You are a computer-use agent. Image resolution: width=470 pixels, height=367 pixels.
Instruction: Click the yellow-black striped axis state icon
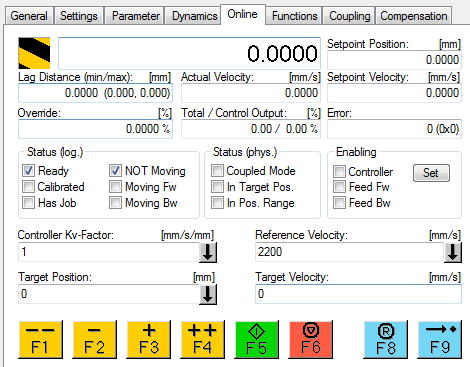[34, 53]
